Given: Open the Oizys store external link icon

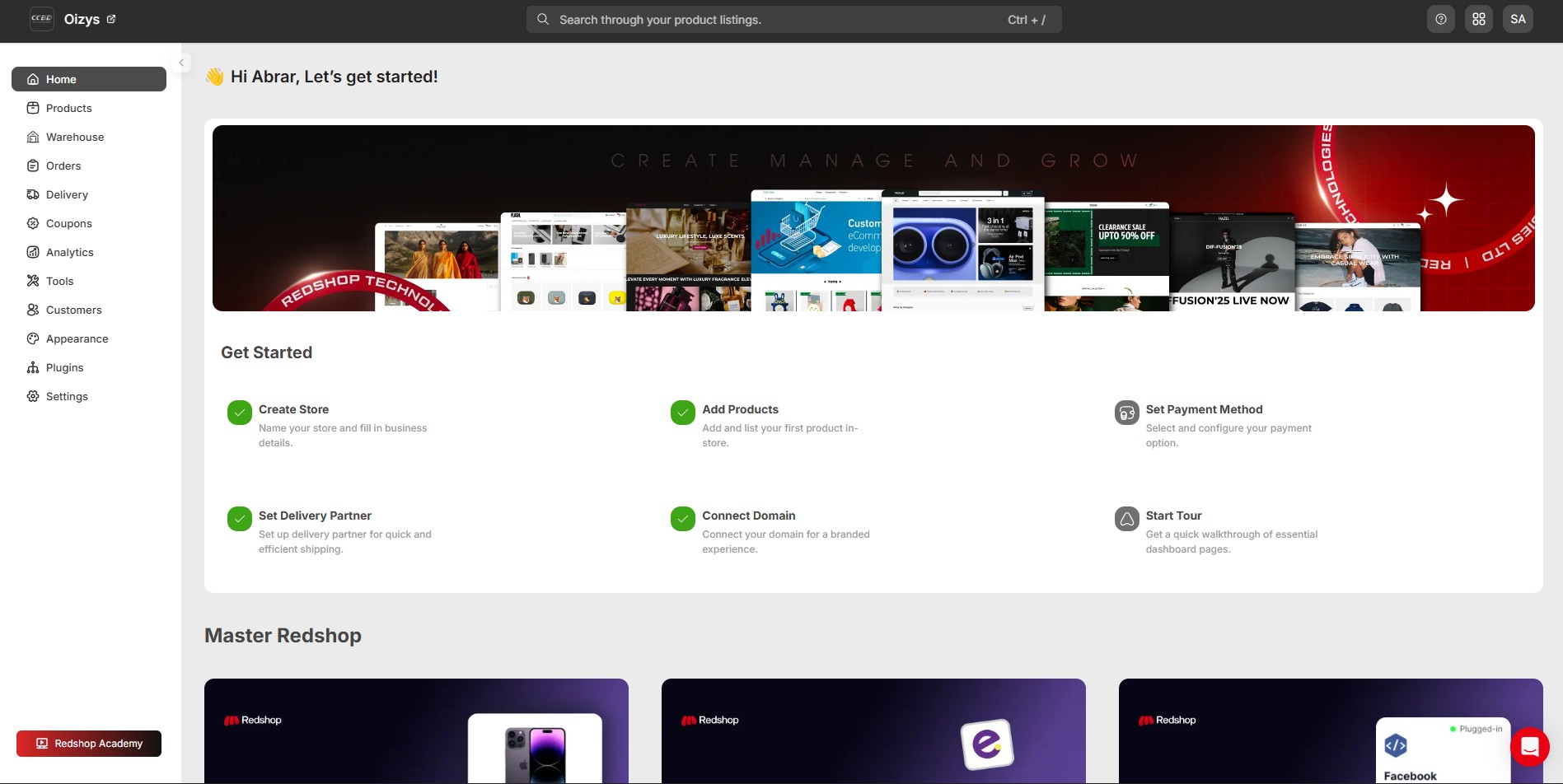Looking at the screenshot, I should pyautogui.click(x=111, y=19).
